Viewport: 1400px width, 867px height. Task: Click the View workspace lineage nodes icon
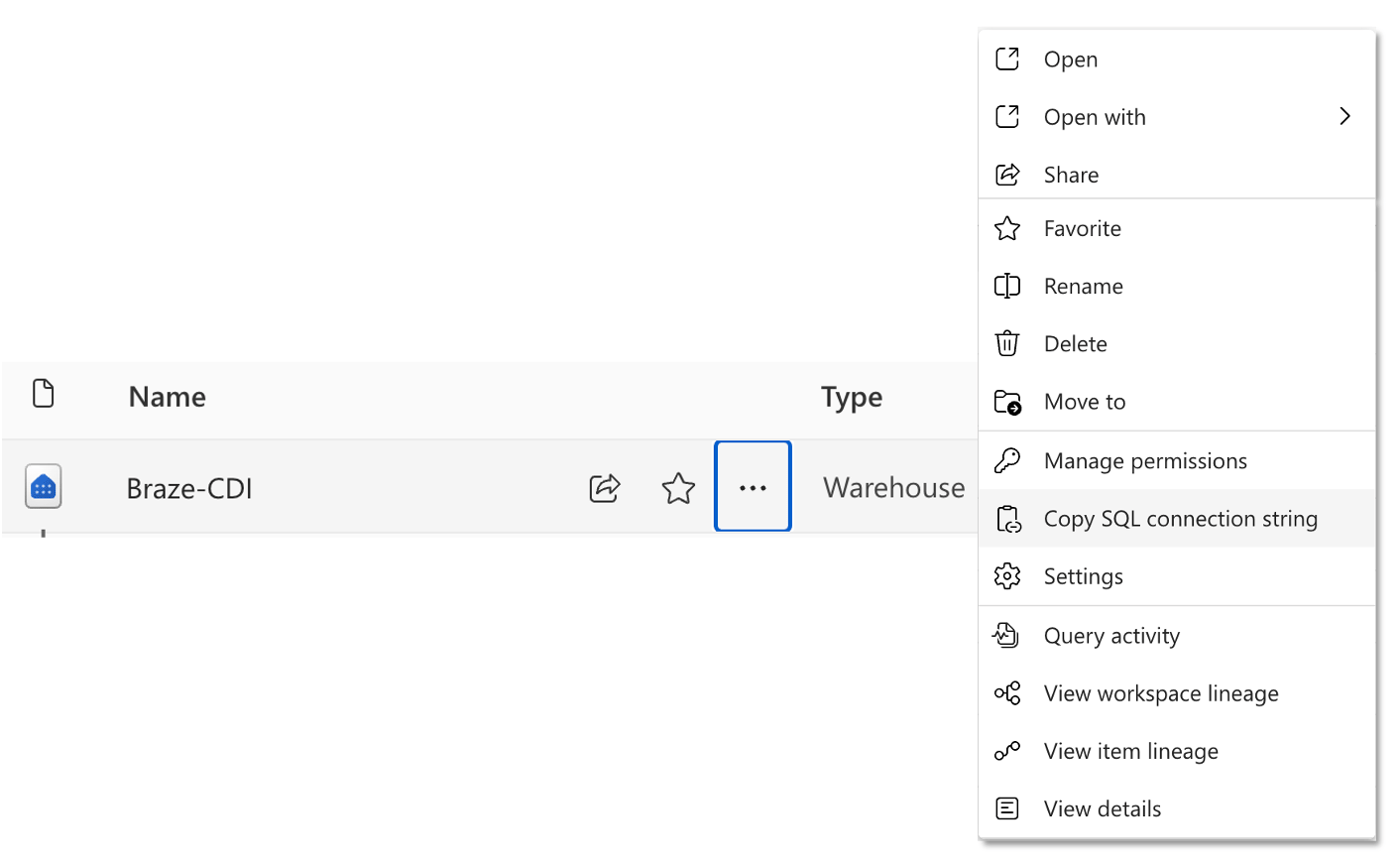pos(1006,692)
